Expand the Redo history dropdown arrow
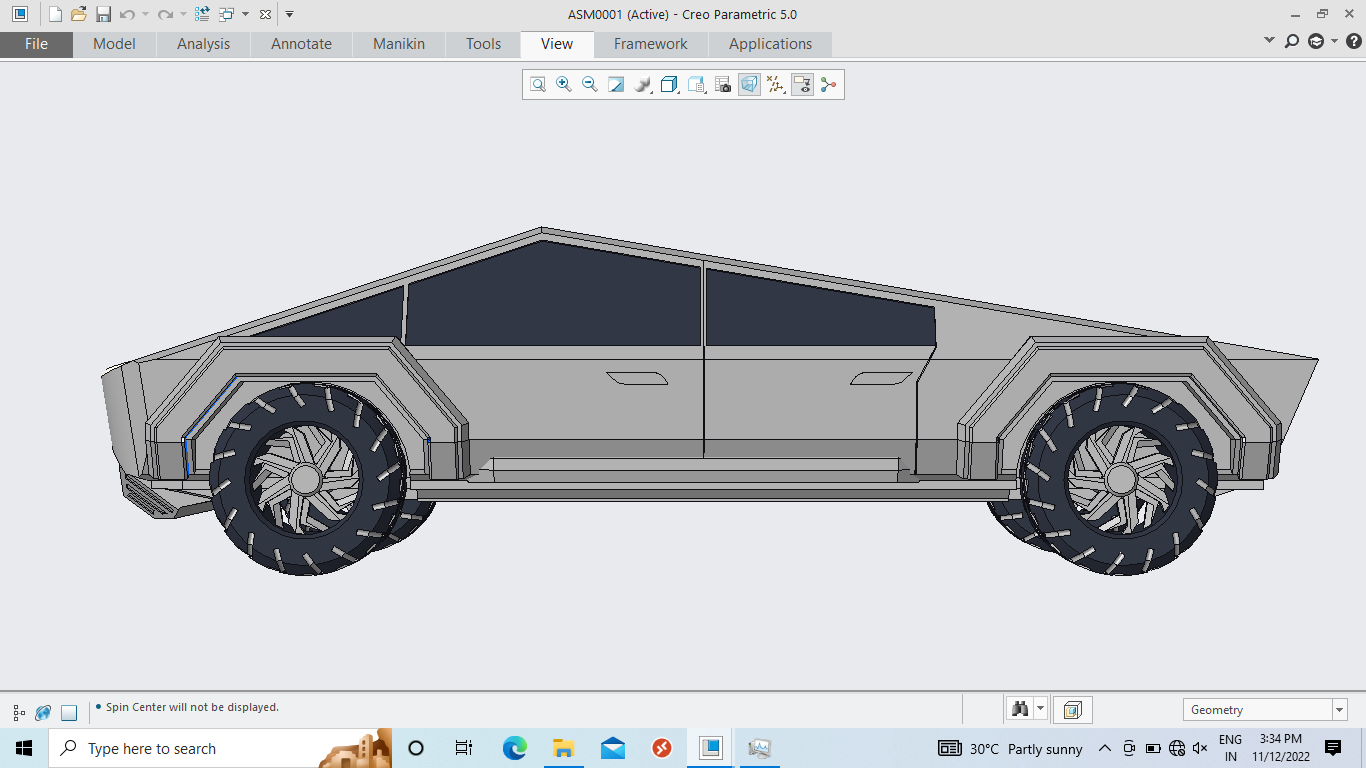Screen dimensions: 1366x768 point(183,14)
